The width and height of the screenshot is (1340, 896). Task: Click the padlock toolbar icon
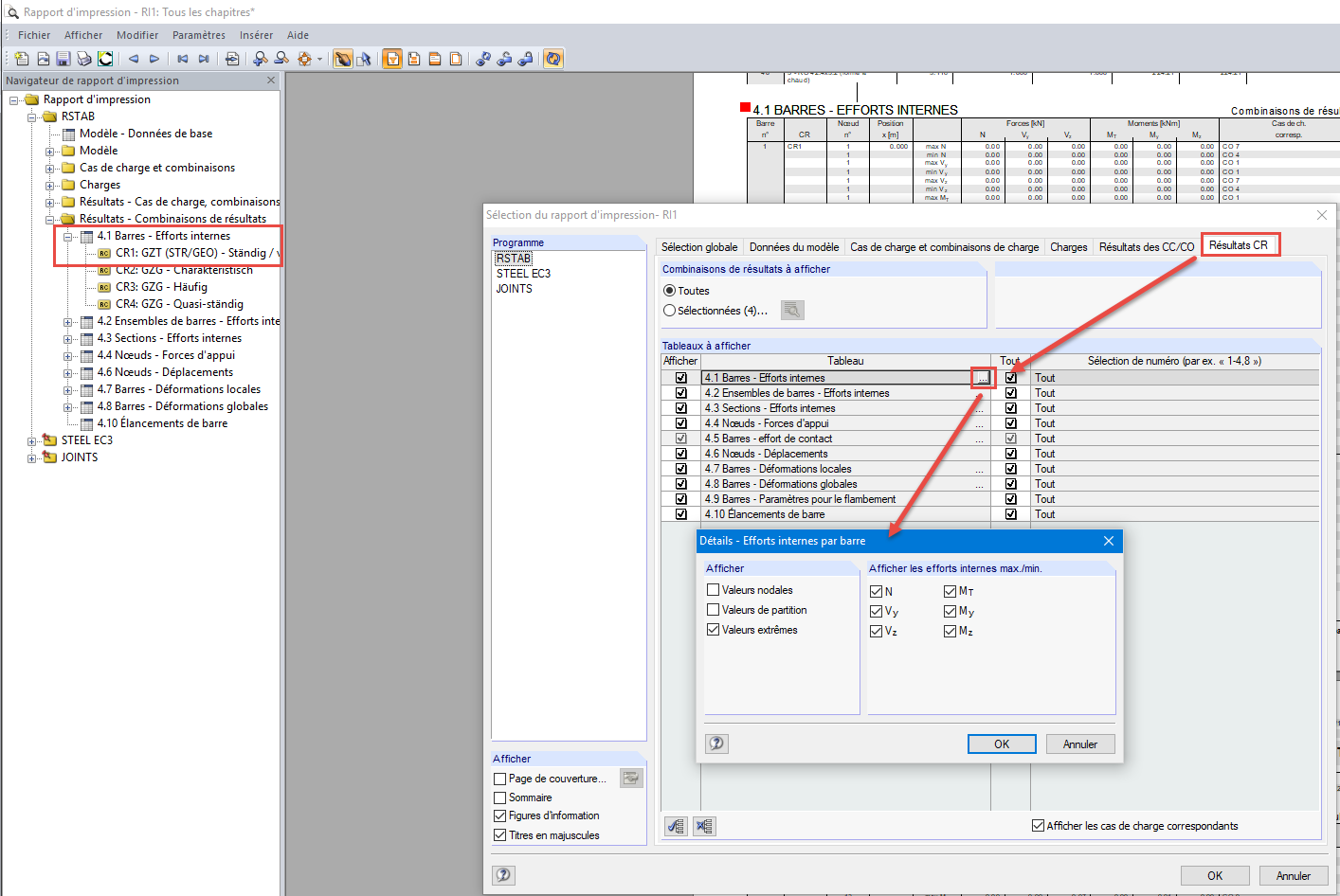[525, 59]
